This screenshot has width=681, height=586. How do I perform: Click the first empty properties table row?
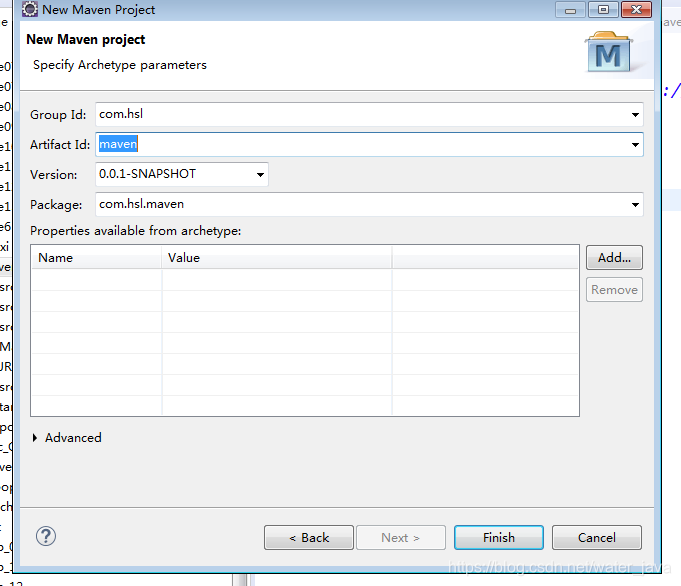305,280
